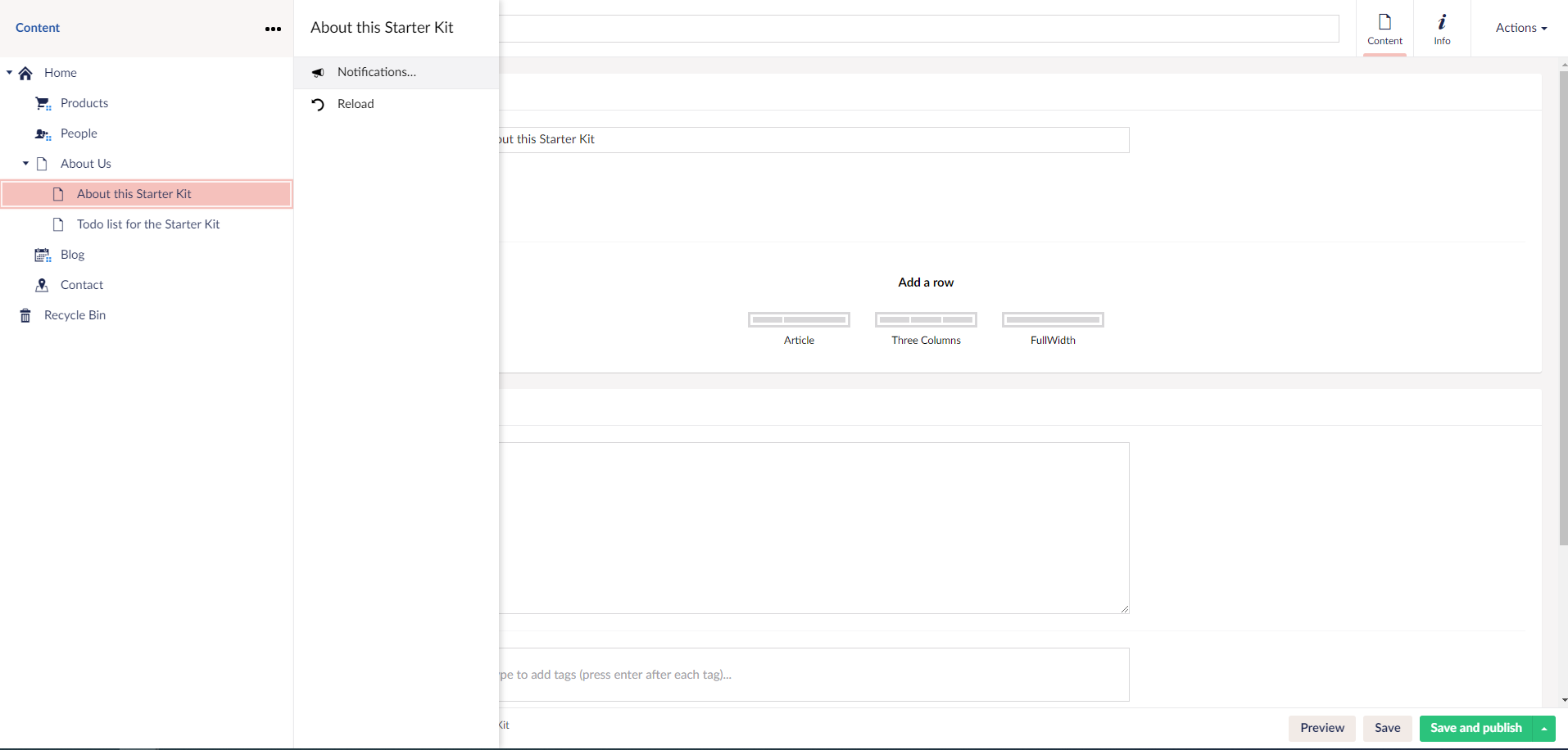Open the Actions dropdown

pyautogui.click(x=1520, y=28)
